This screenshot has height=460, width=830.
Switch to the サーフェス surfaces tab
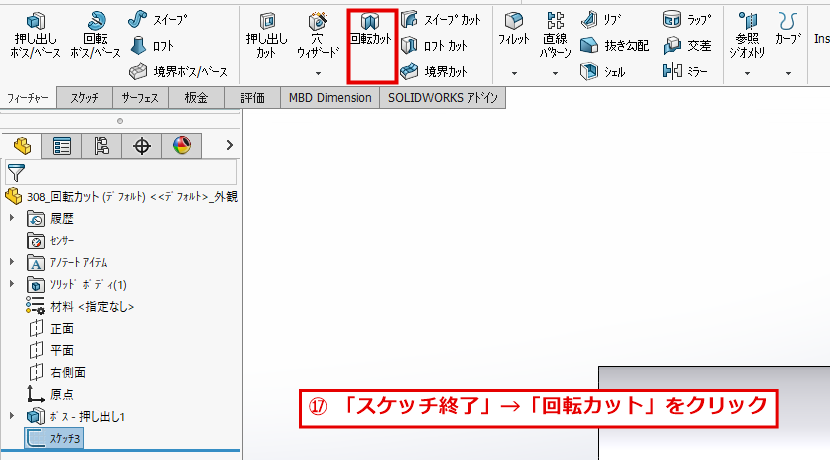140,98
